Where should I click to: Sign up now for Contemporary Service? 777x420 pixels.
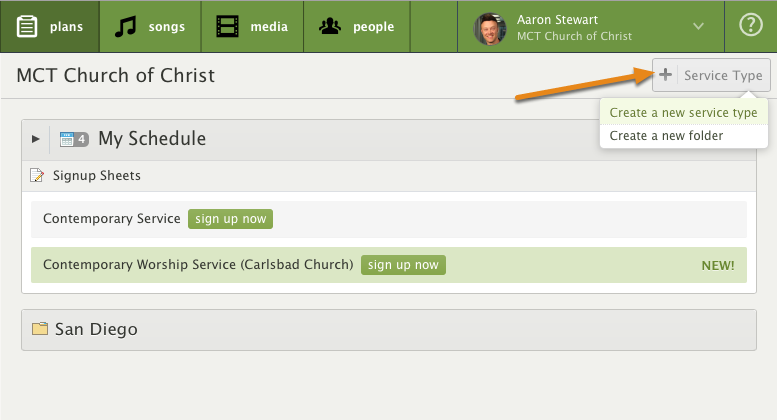[x=230, y=219]
